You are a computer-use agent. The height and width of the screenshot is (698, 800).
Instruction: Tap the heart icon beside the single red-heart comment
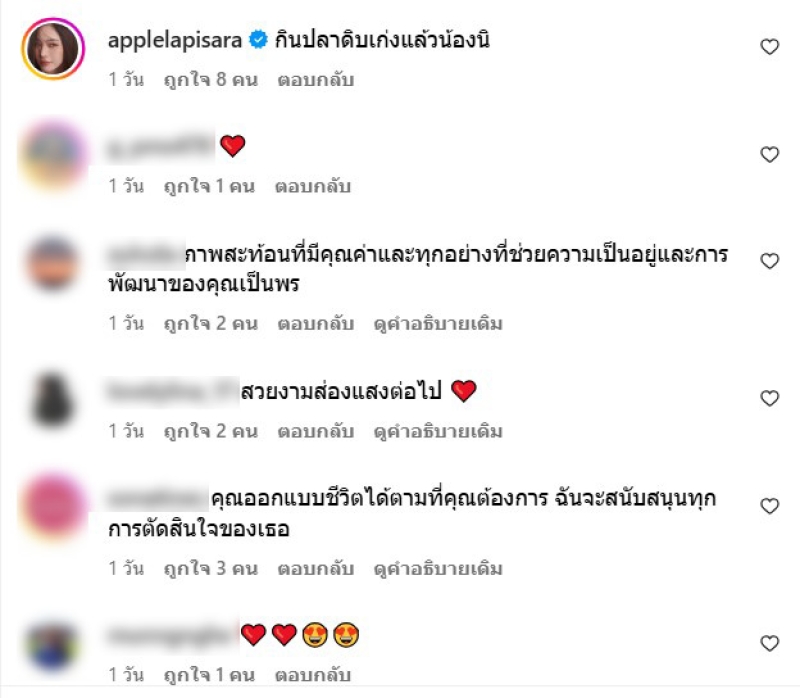click(x=769, y=155)
